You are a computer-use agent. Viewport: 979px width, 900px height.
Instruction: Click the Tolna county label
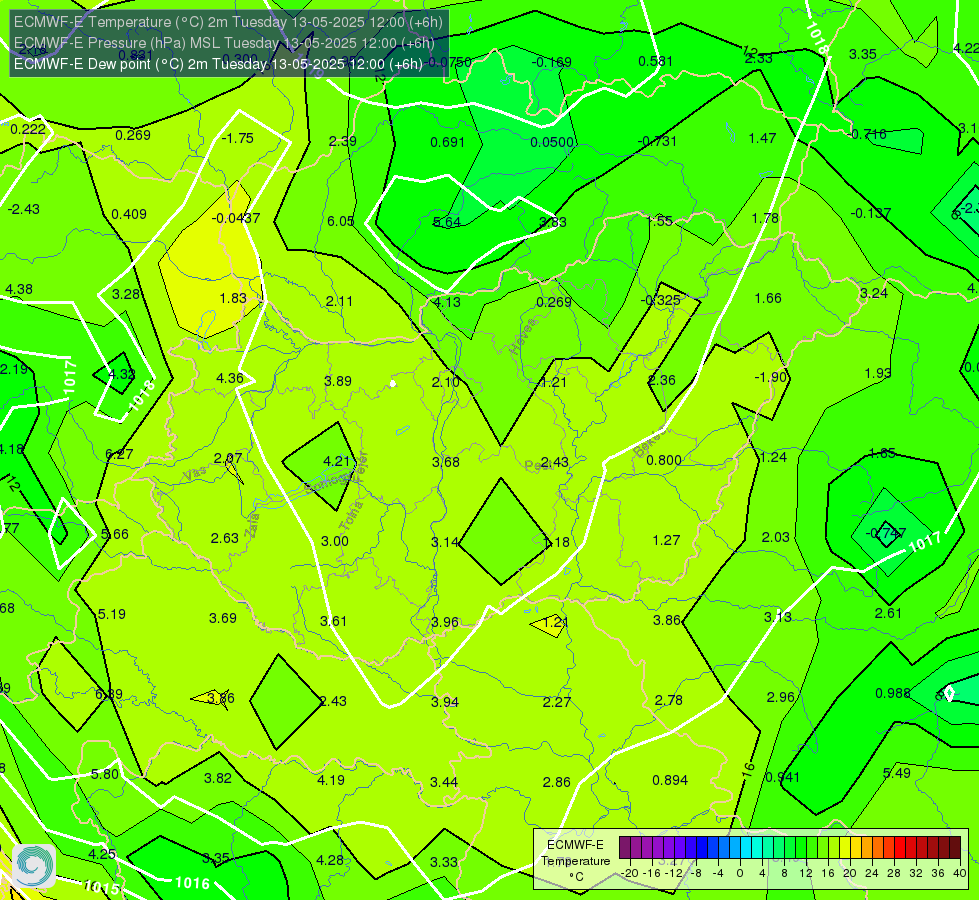(x=351, y=516)
